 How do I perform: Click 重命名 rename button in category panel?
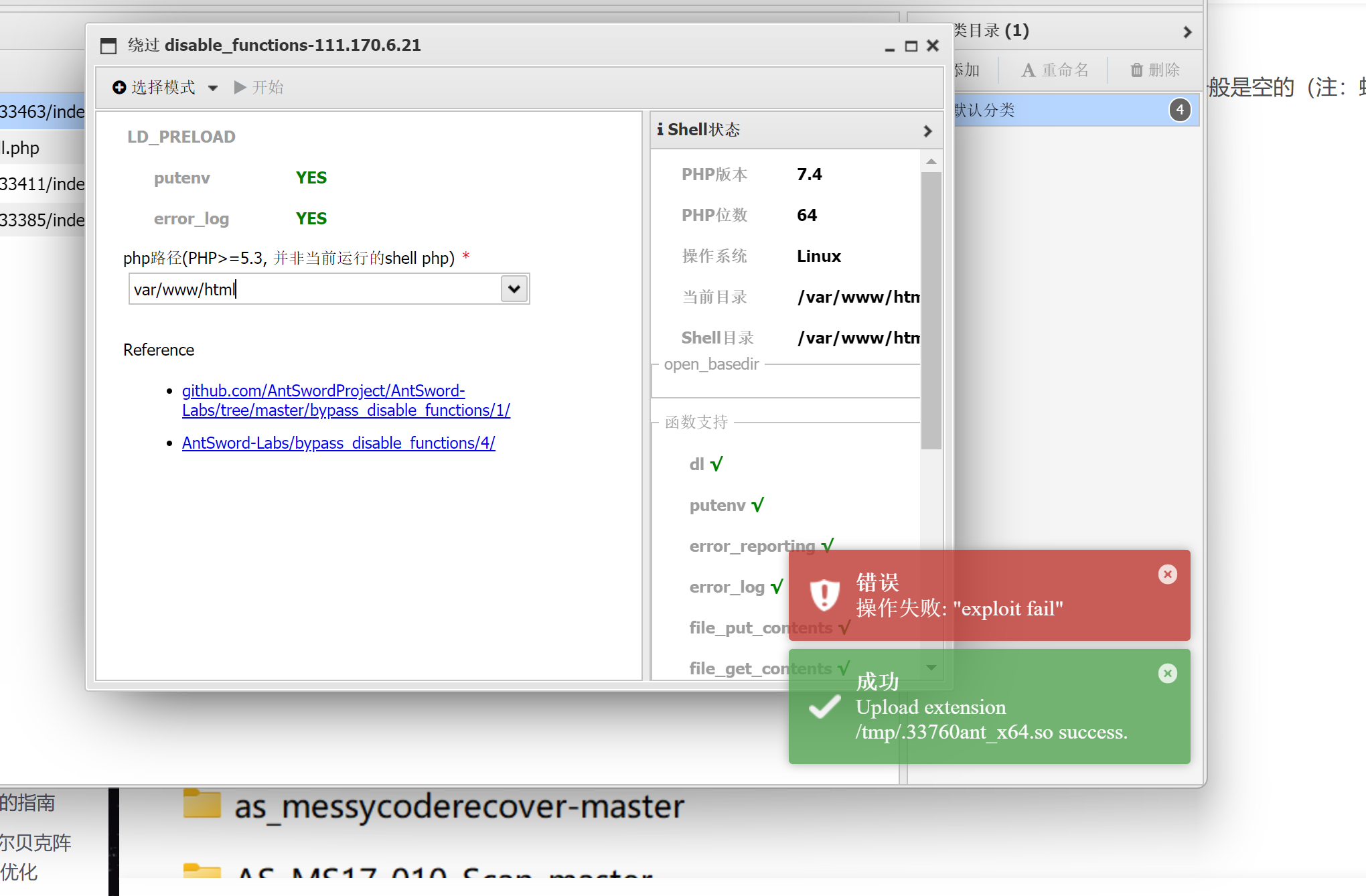click(x=1055, y=70)
